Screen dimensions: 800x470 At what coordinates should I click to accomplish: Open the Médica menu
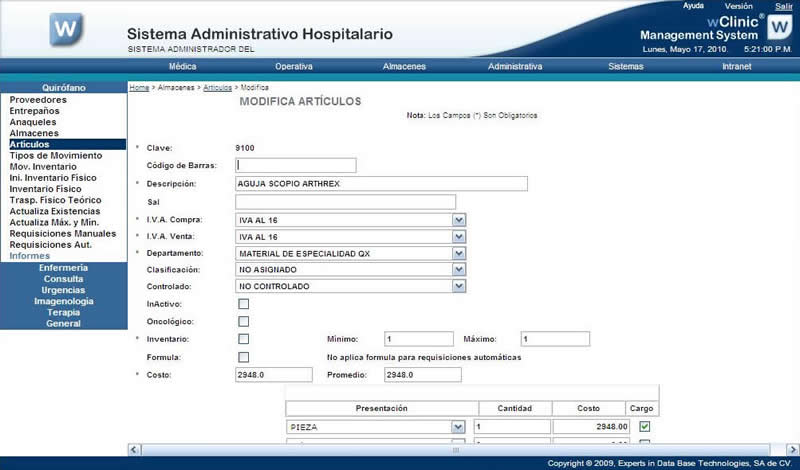click(x=182, y=67)
